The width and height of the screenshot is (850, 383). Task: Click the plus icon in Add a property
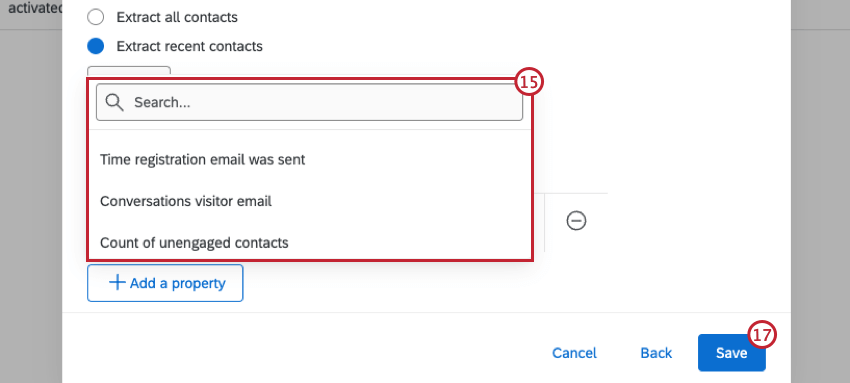coord(117,283)
